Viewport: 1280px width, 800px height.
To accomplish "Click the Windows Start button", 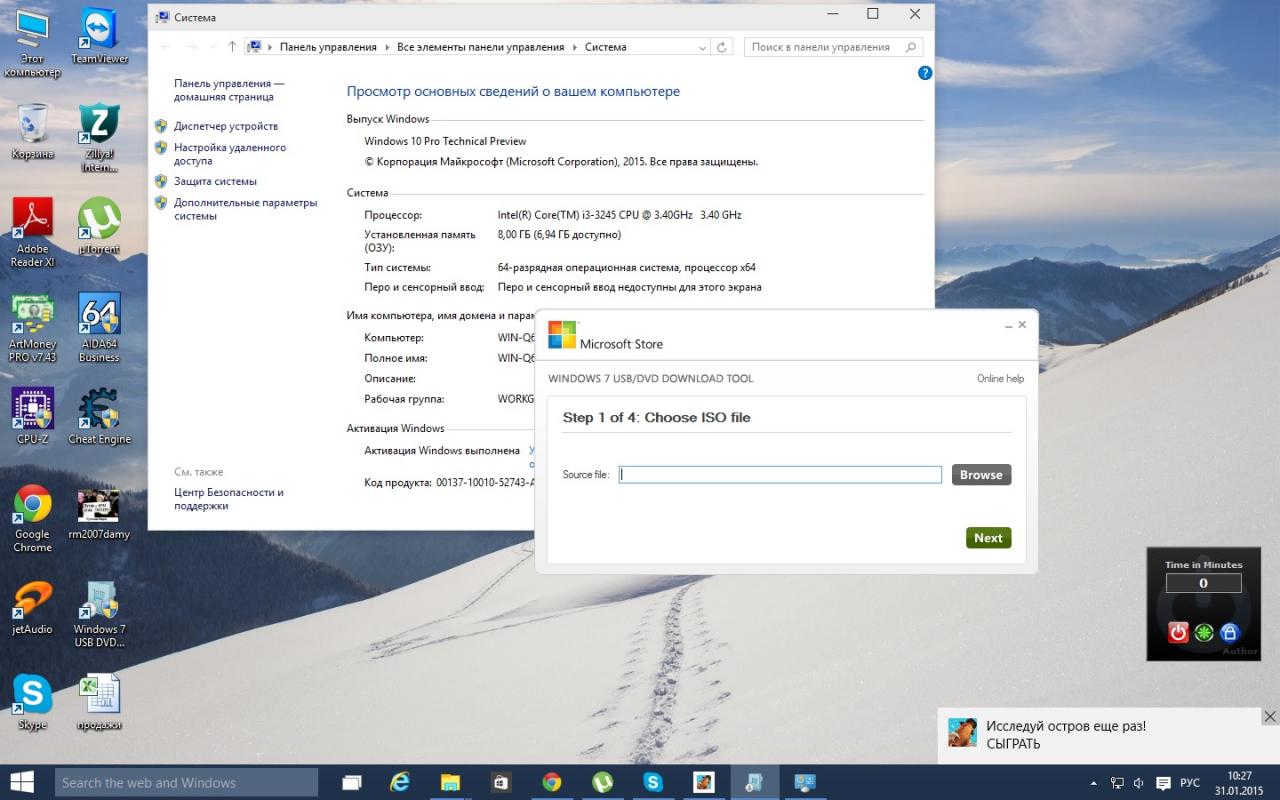I will [22, 782].
